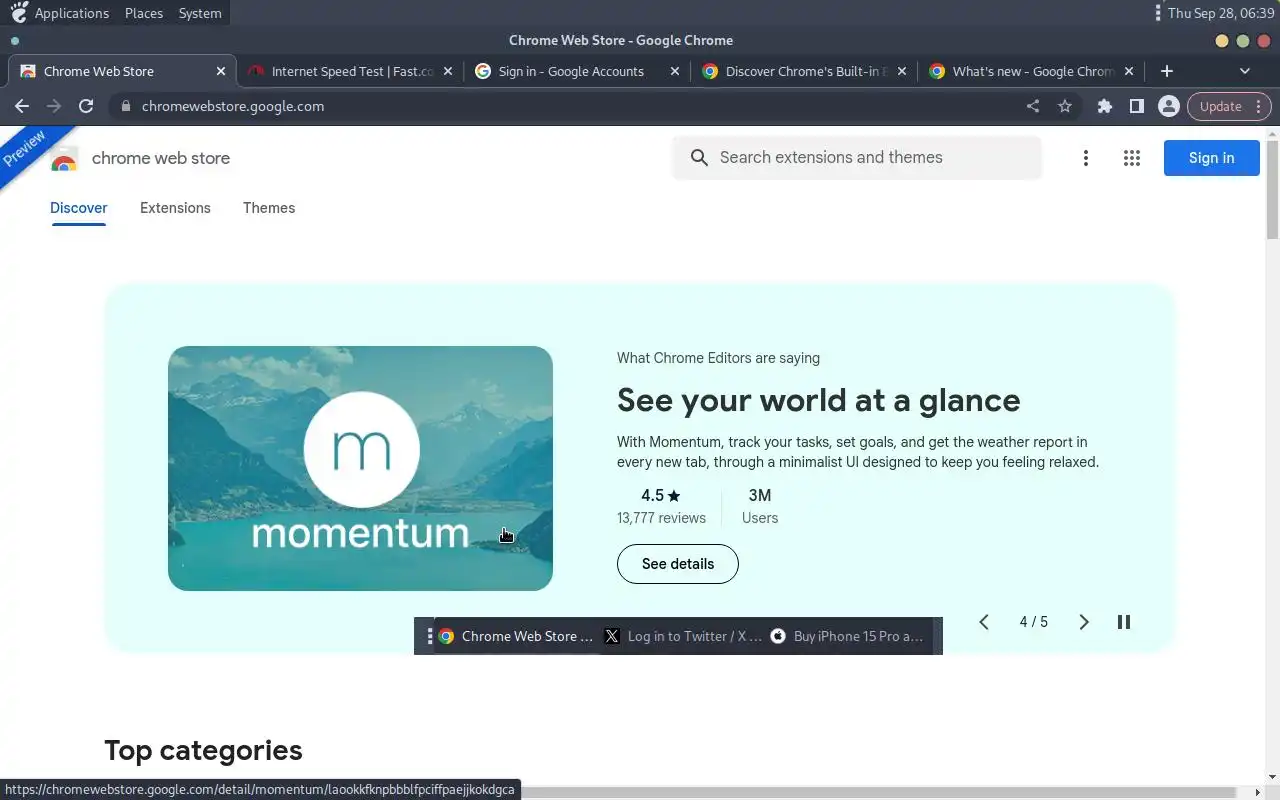Click the Search extensions and themes field
The width and height of the screenshot is (1280, 800).
tap(858, 157)
